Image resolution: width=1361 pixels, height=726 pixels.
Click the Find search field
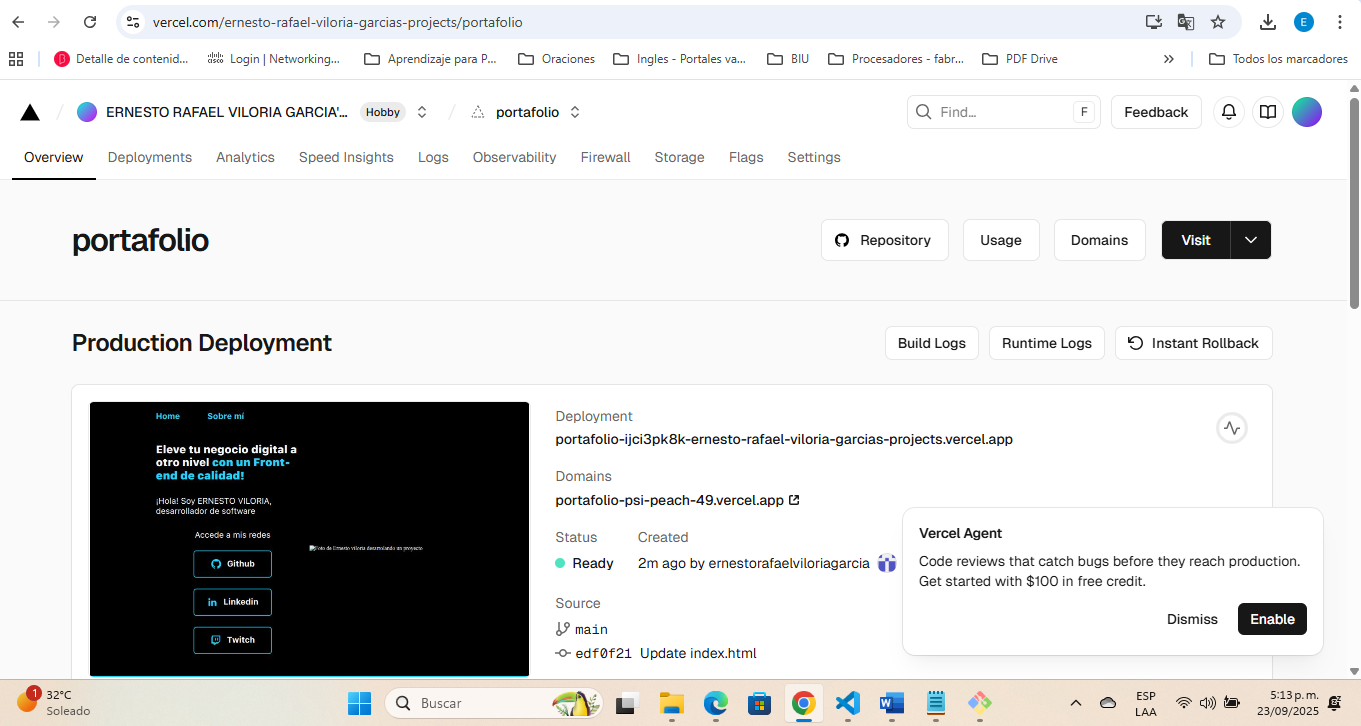tap(1004, 112)
